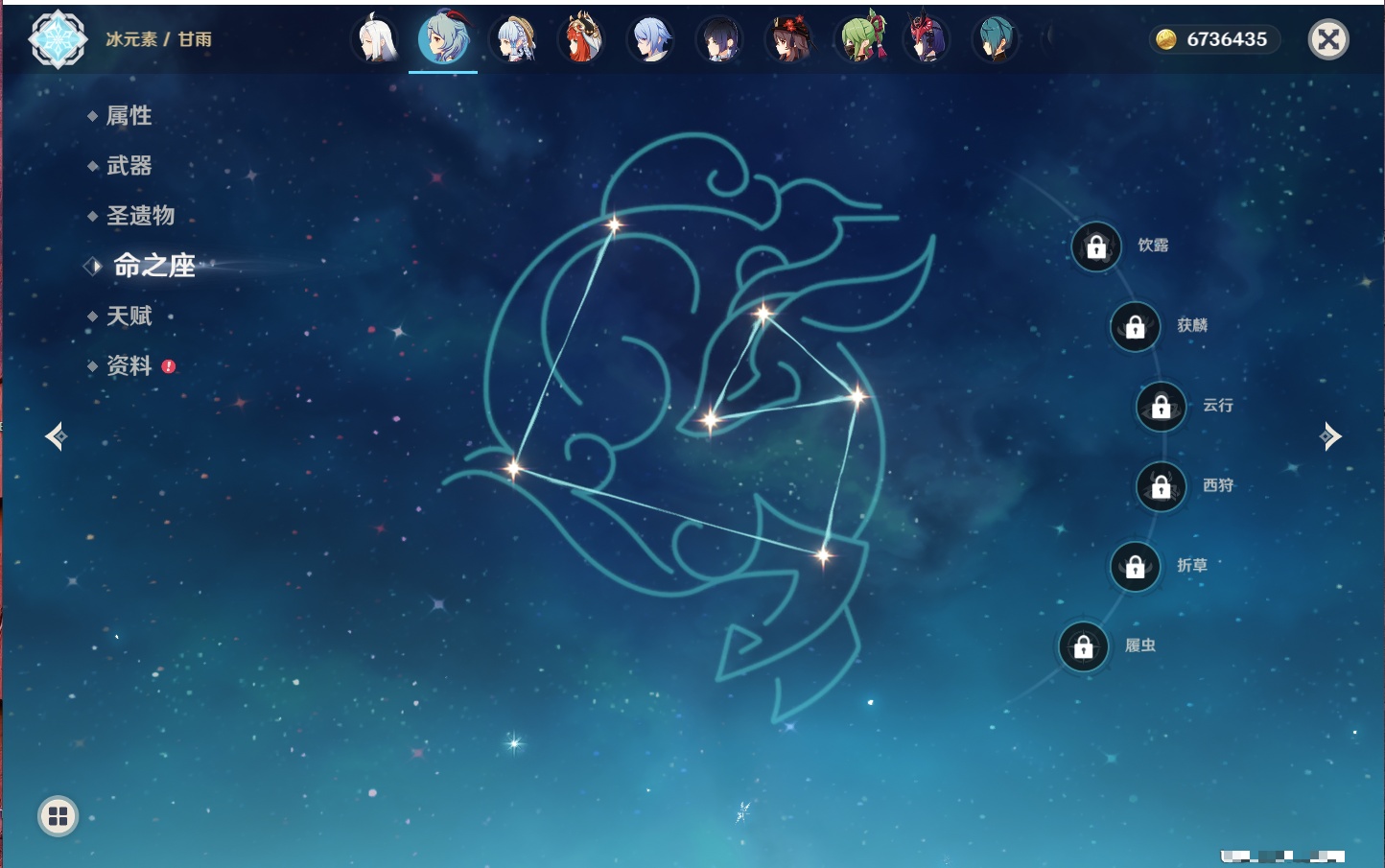Select the teal-haired avatar
Image resolution: width=1385 pixels, height=868 pixels.
pos(995,39)
